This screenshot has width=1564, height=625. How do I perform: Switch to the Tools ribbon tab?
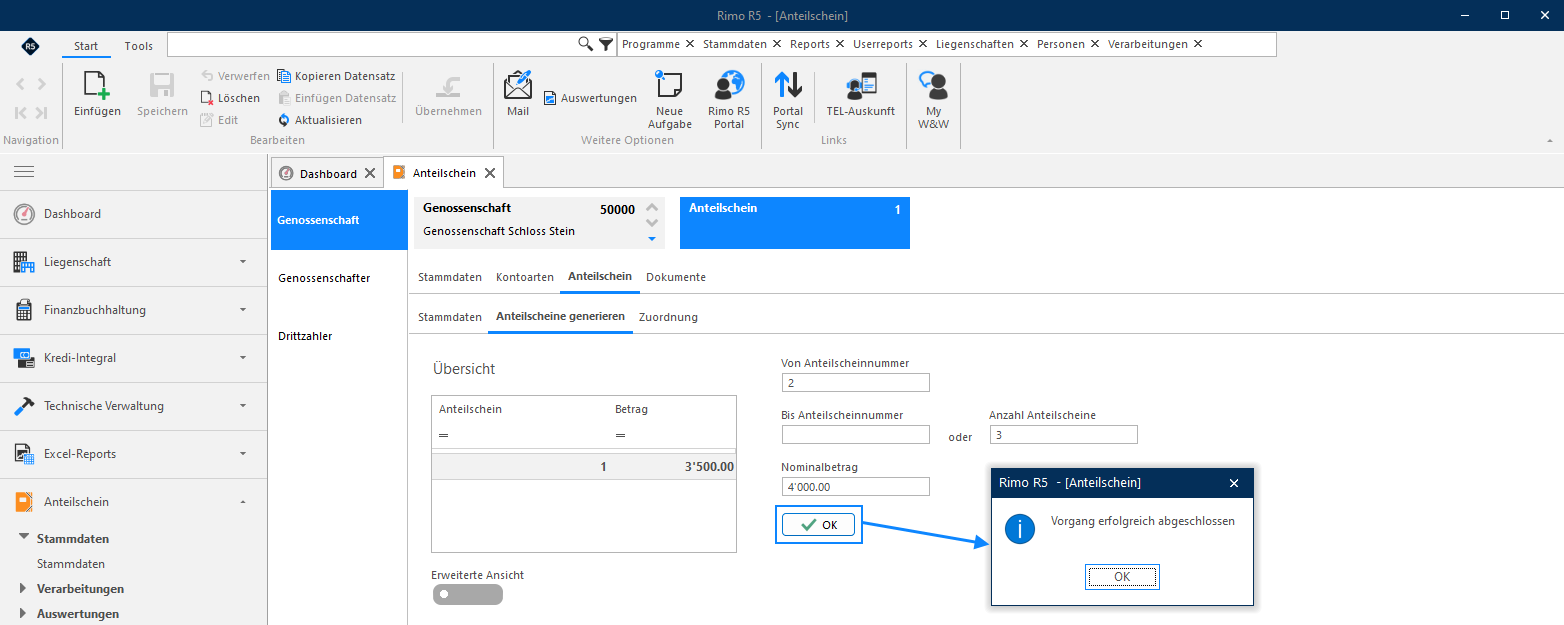139,46
